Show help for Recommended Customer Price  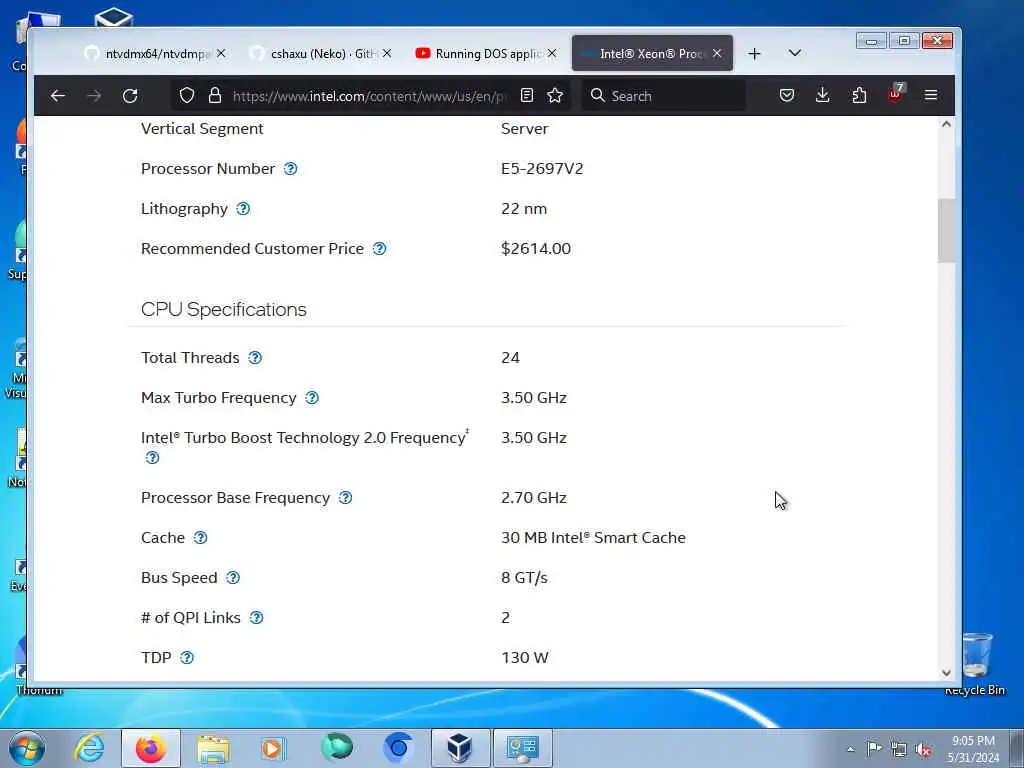(x=379, y=248)
